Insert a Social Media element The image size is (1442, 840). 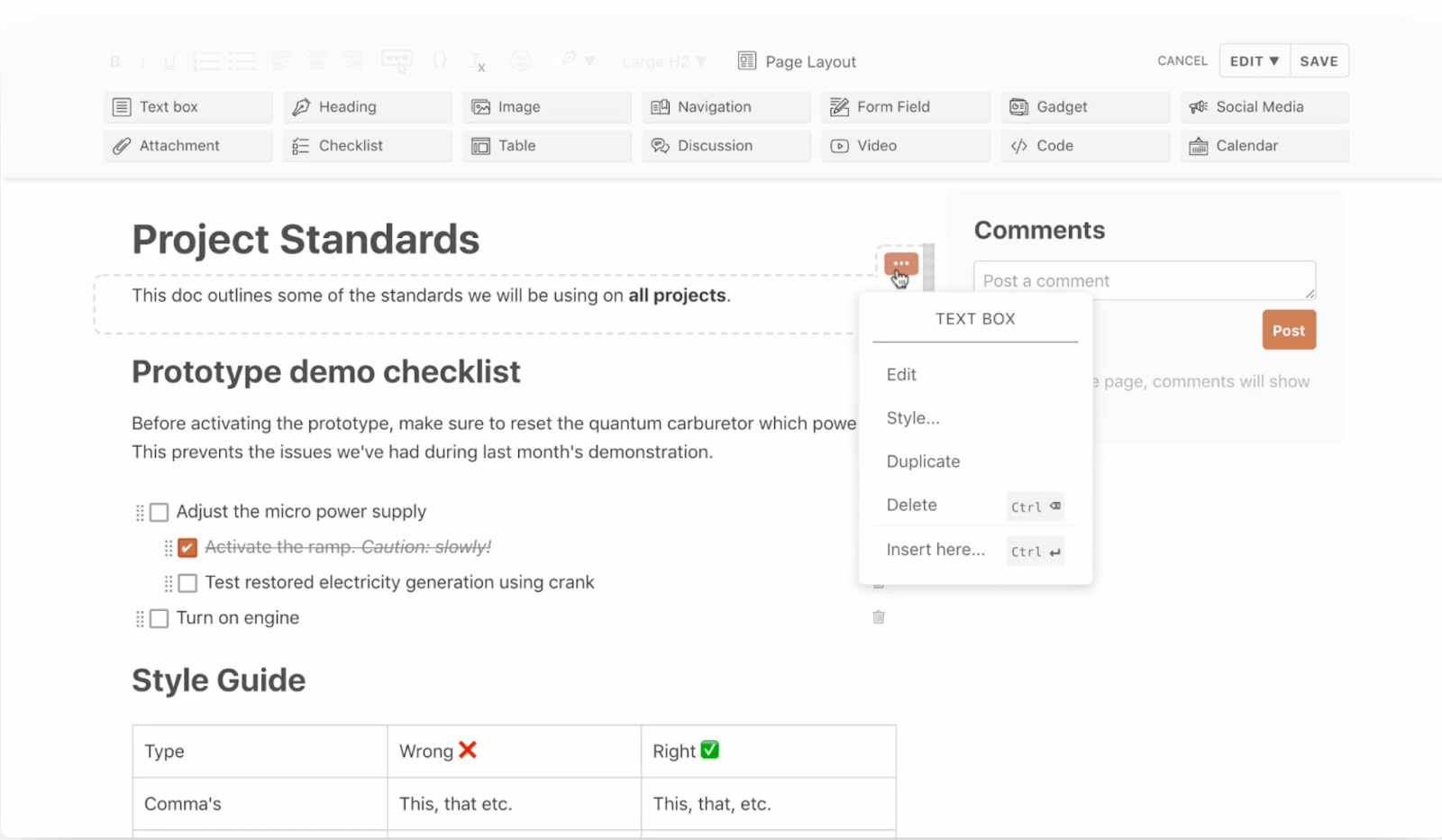click(1264, 106)
